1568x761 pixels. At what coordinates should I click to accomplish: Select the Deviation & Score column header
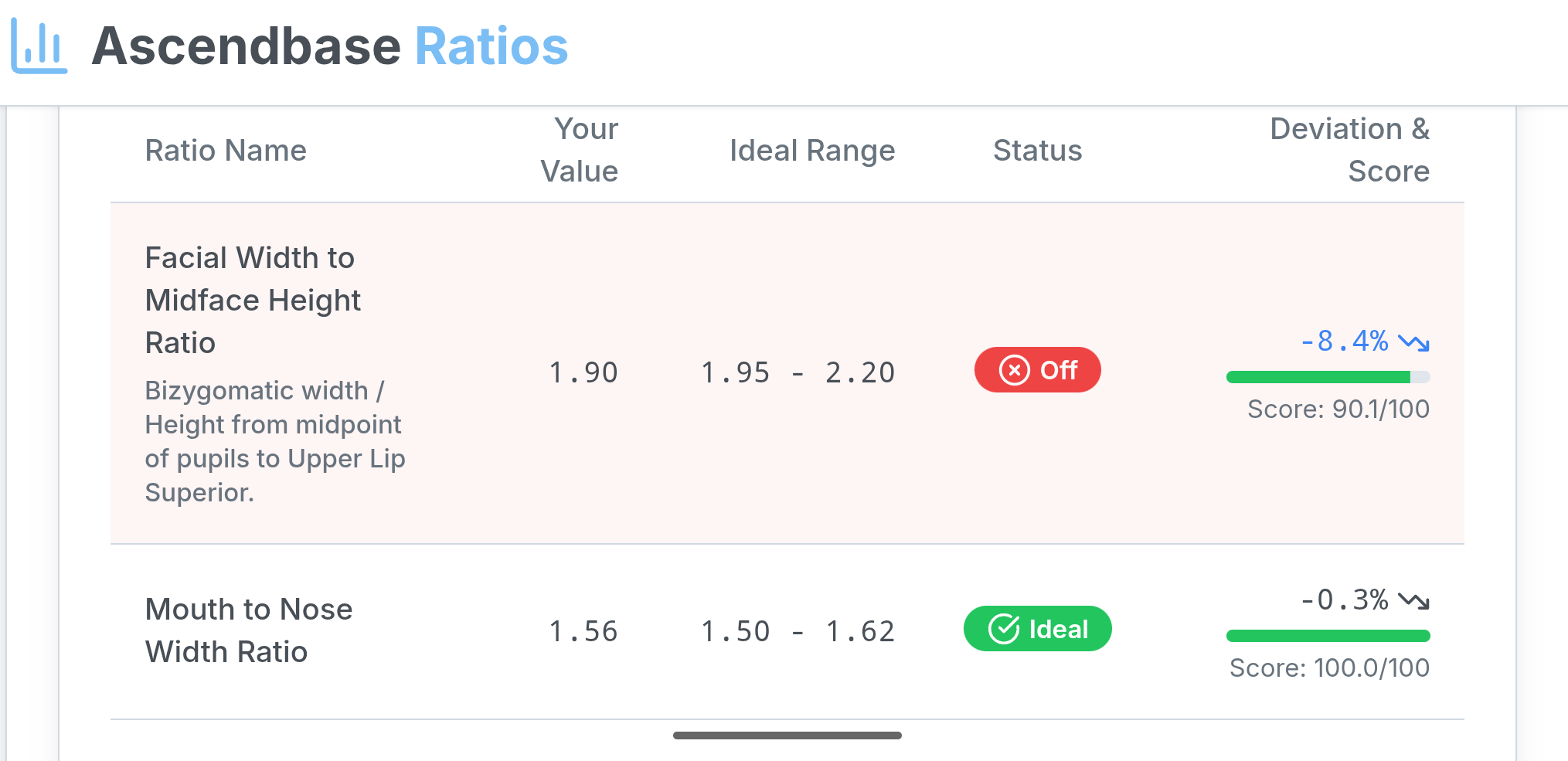[1349, 150]
